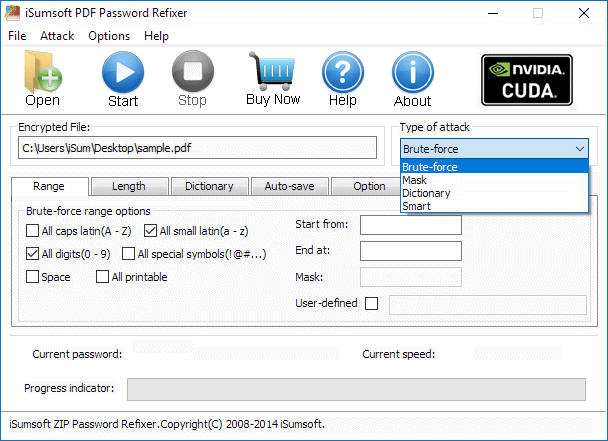Open the Attack menu

(x=57, y=36)
